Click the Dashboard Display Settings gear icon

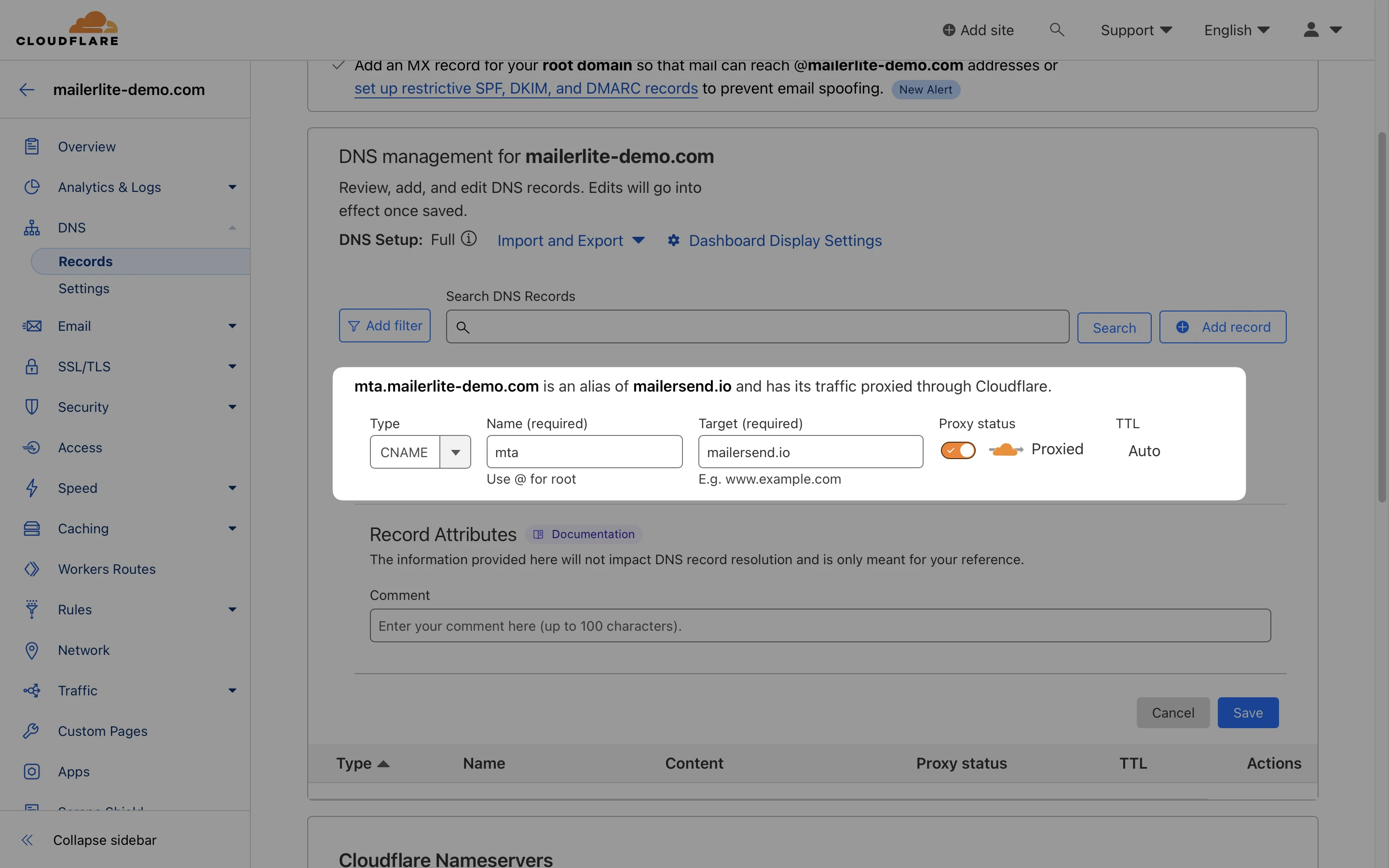tap(673, 241)
